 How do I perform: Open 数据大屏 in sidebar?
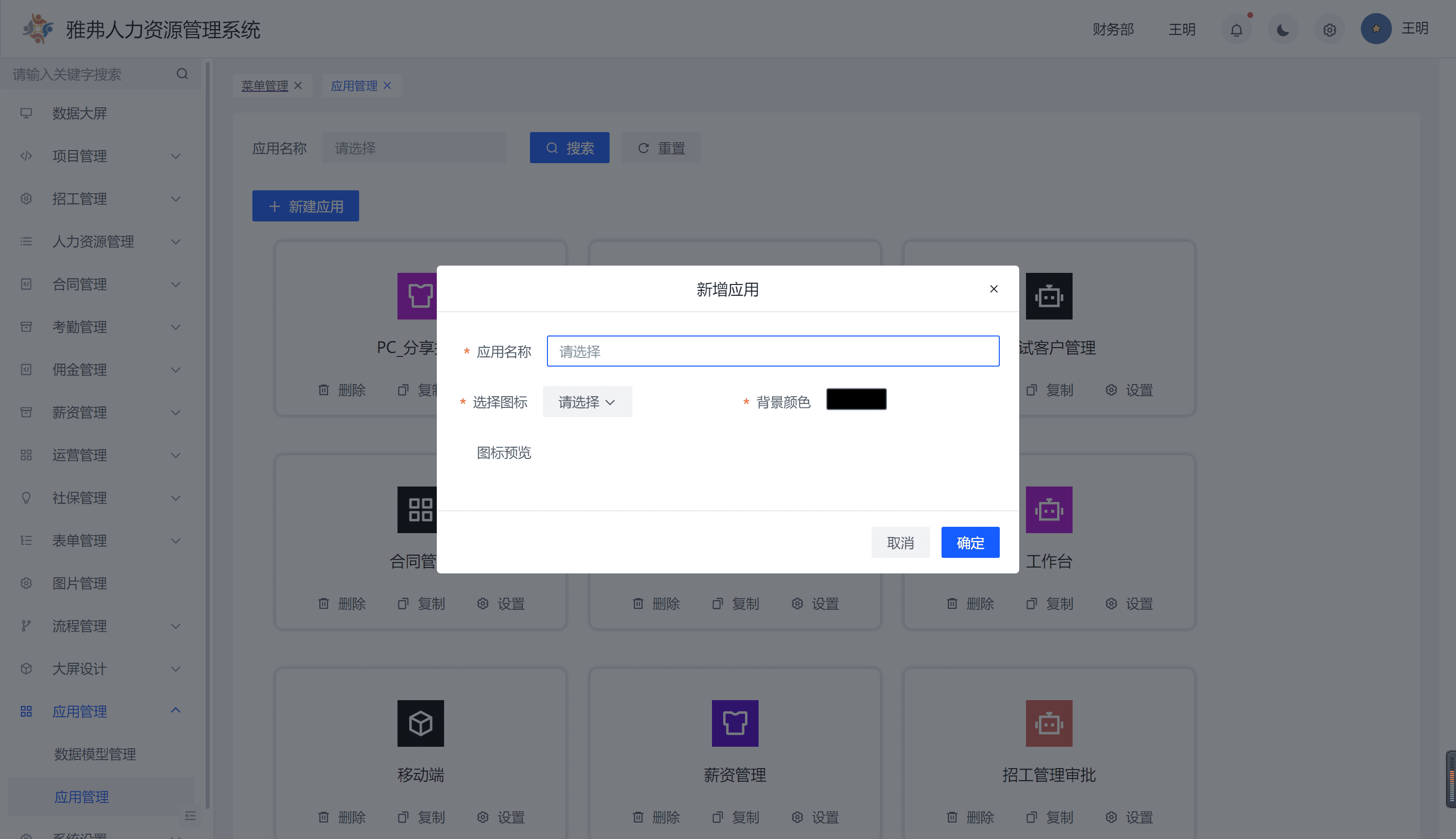101,114
